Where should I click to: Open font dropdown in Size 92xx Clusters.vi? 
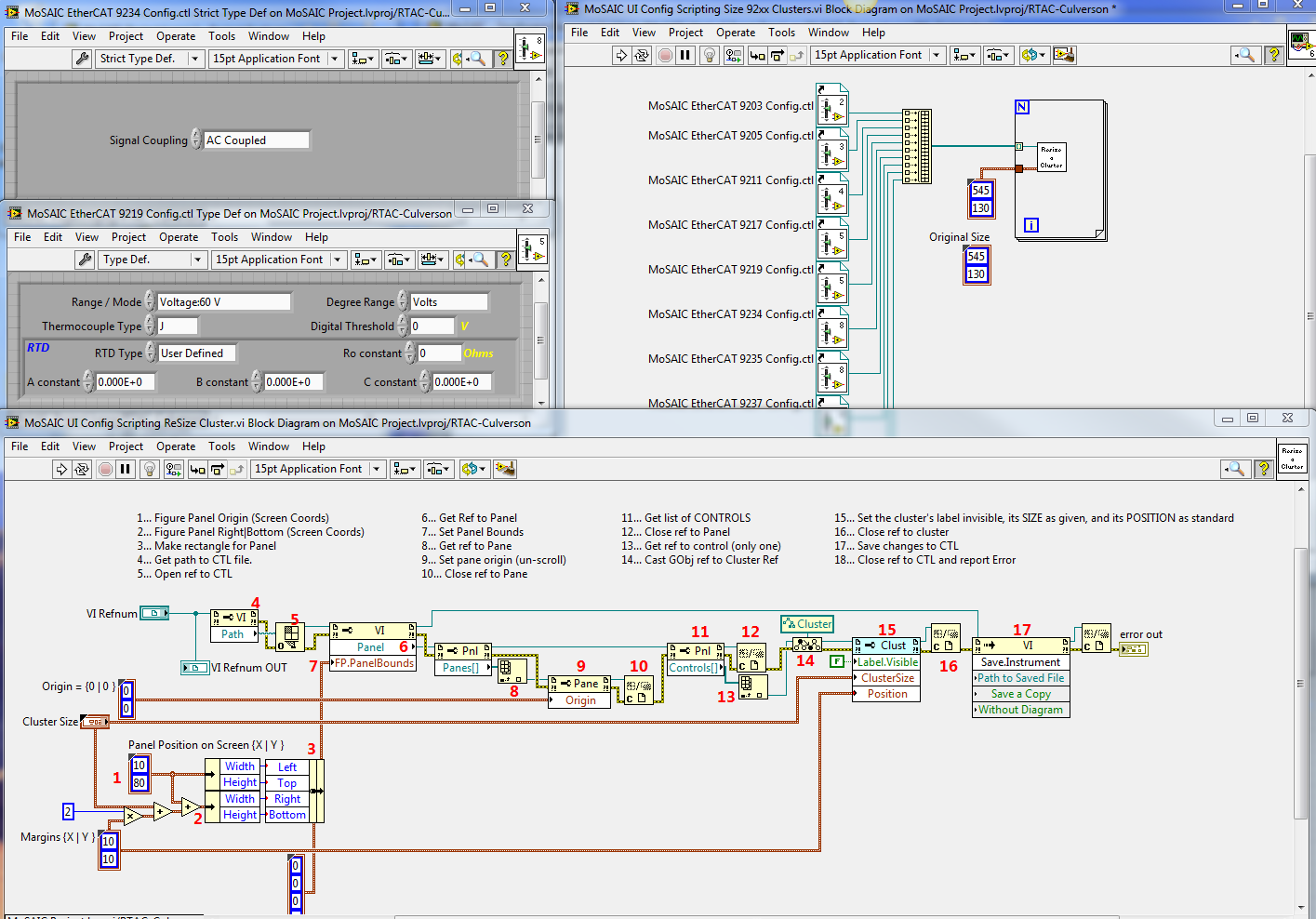tap(878, 55)
